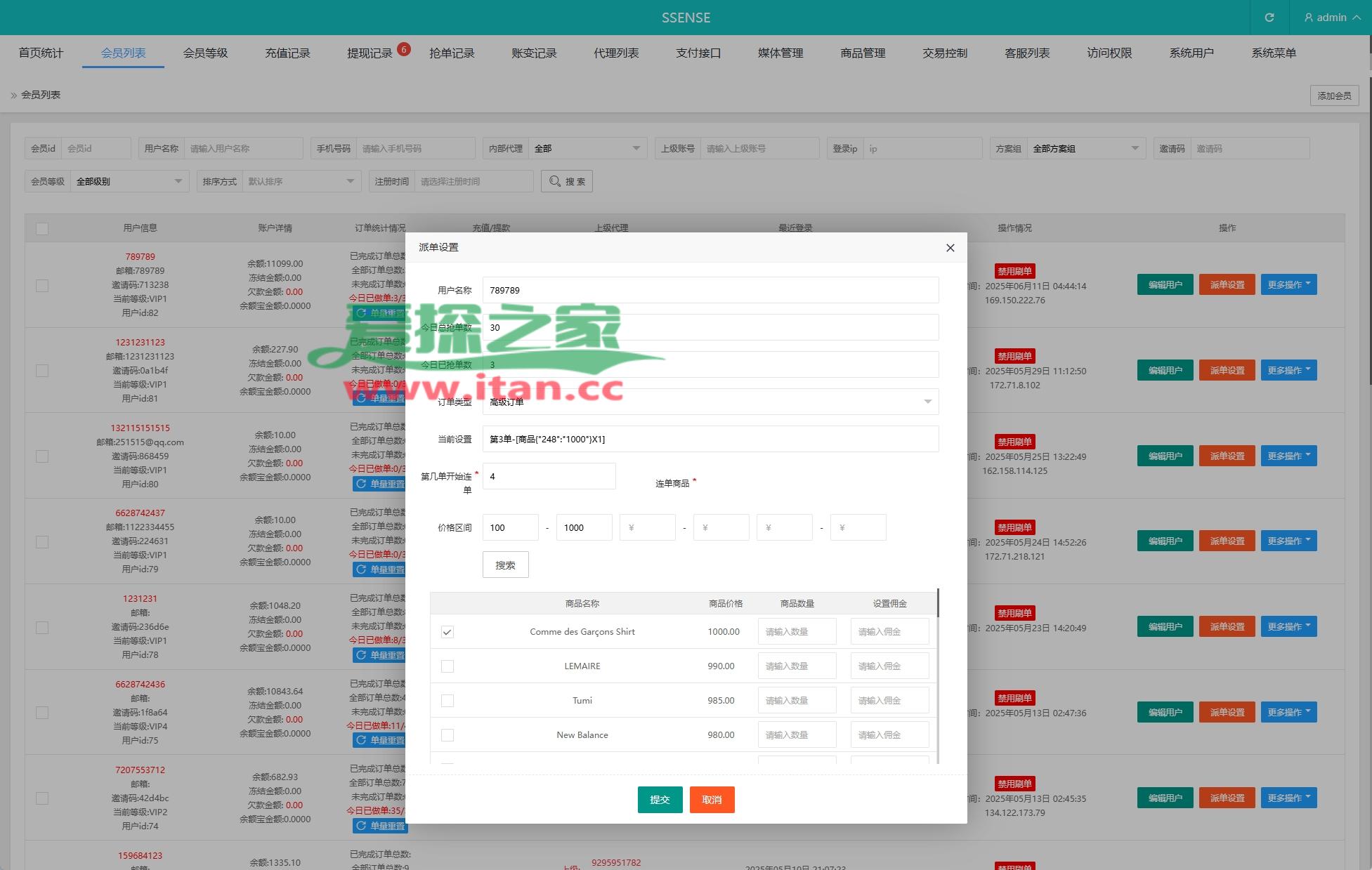Check the Tumi product row
The width and height of the screenshot is (1372, 870).
[x=447, y=701]
